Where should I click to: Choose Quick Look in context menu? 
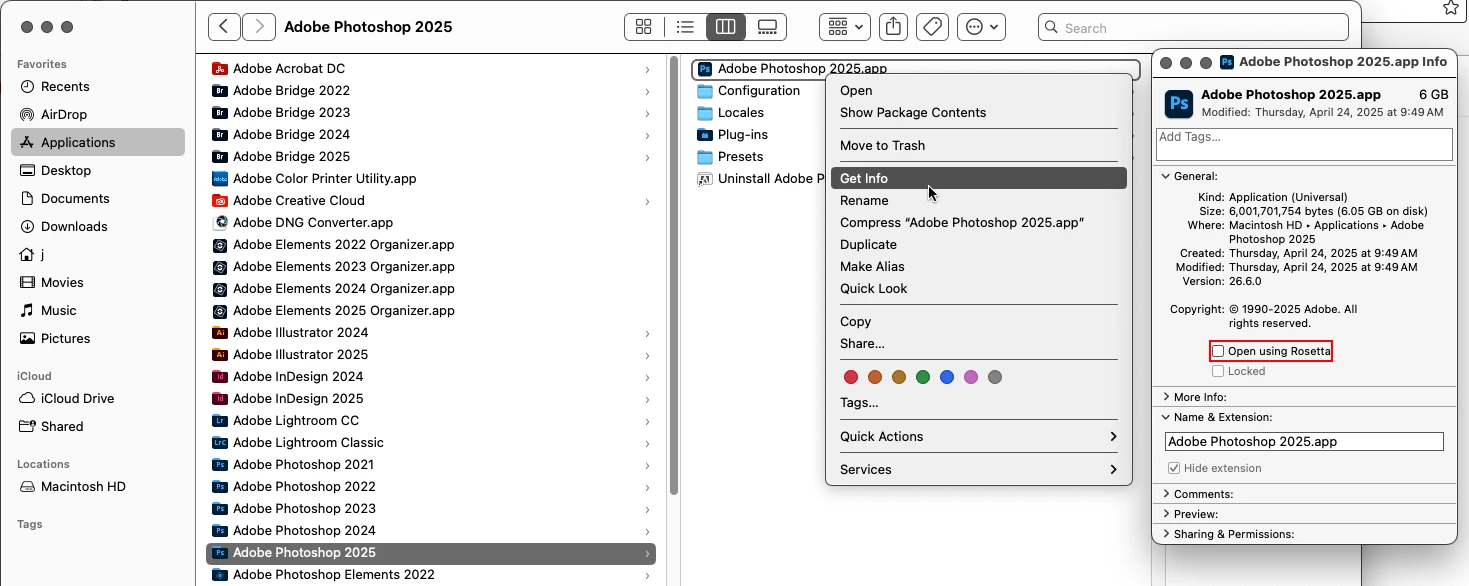[978, 288]
